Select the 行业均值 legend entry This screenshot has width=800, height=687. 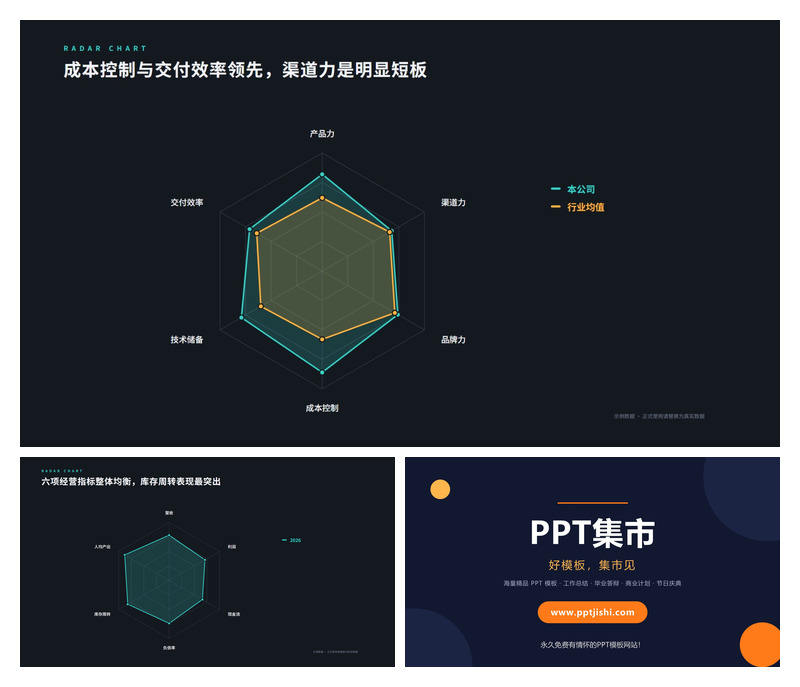click(578, 207)
